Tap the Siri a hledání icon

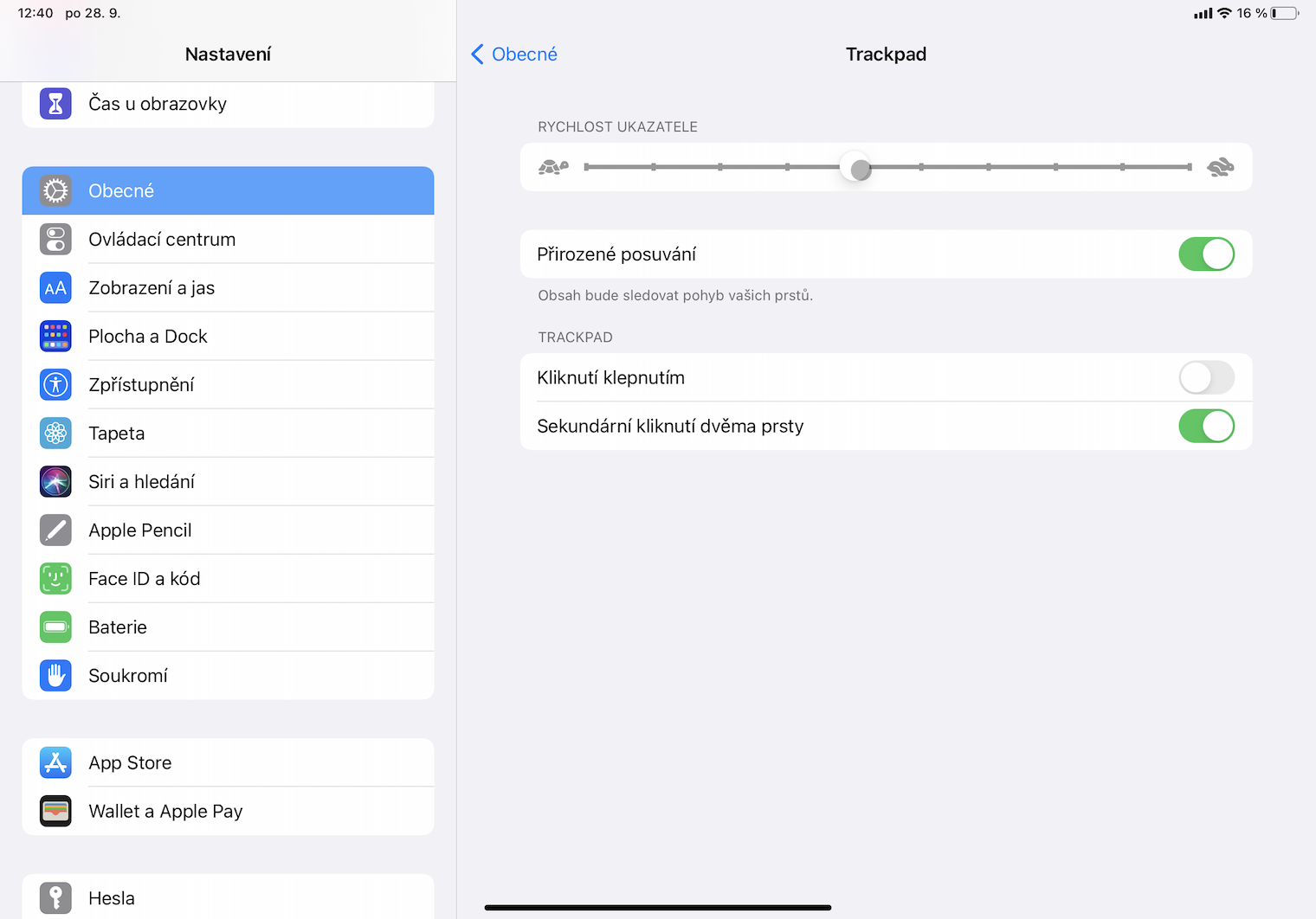[x=55, y=482]
